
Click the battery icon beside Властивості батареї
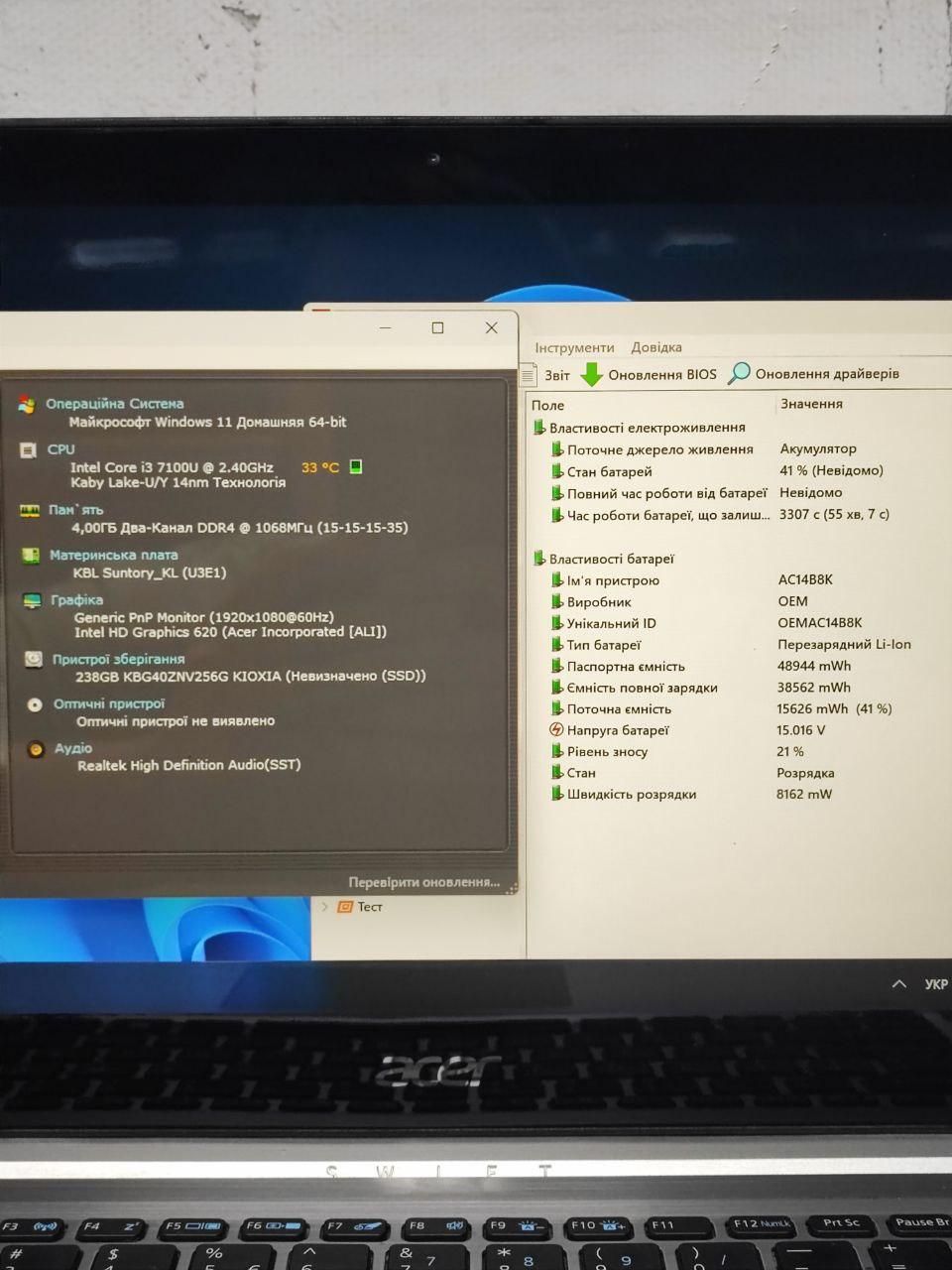click(538, 559)
